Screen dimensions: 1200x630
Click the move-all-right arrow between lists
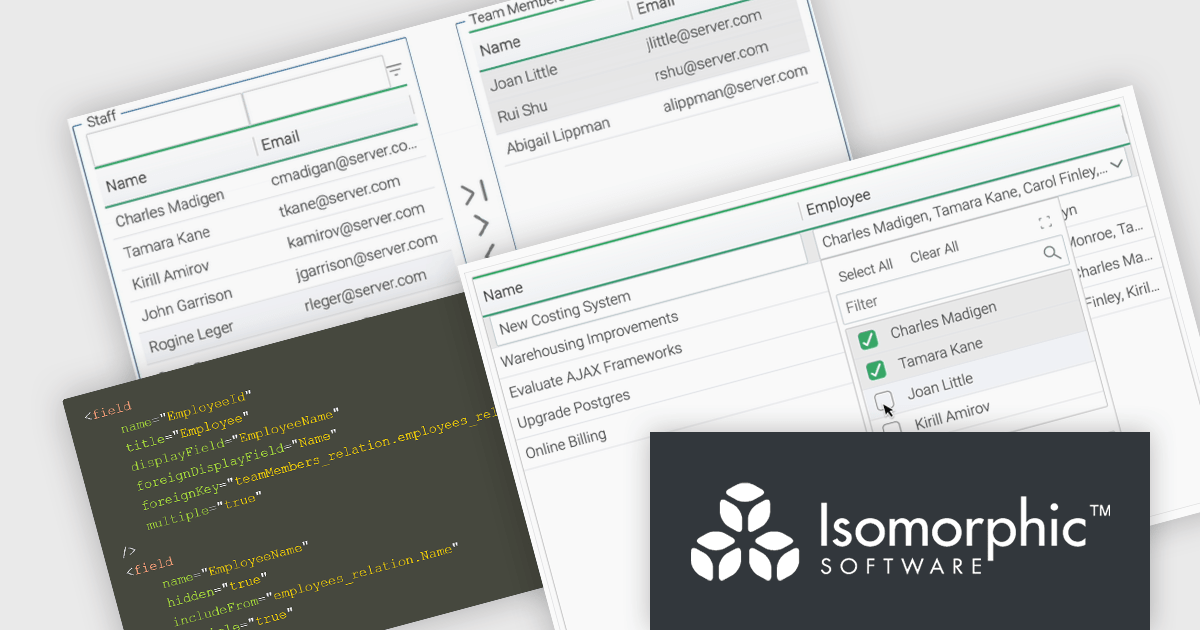pos(475,191)
